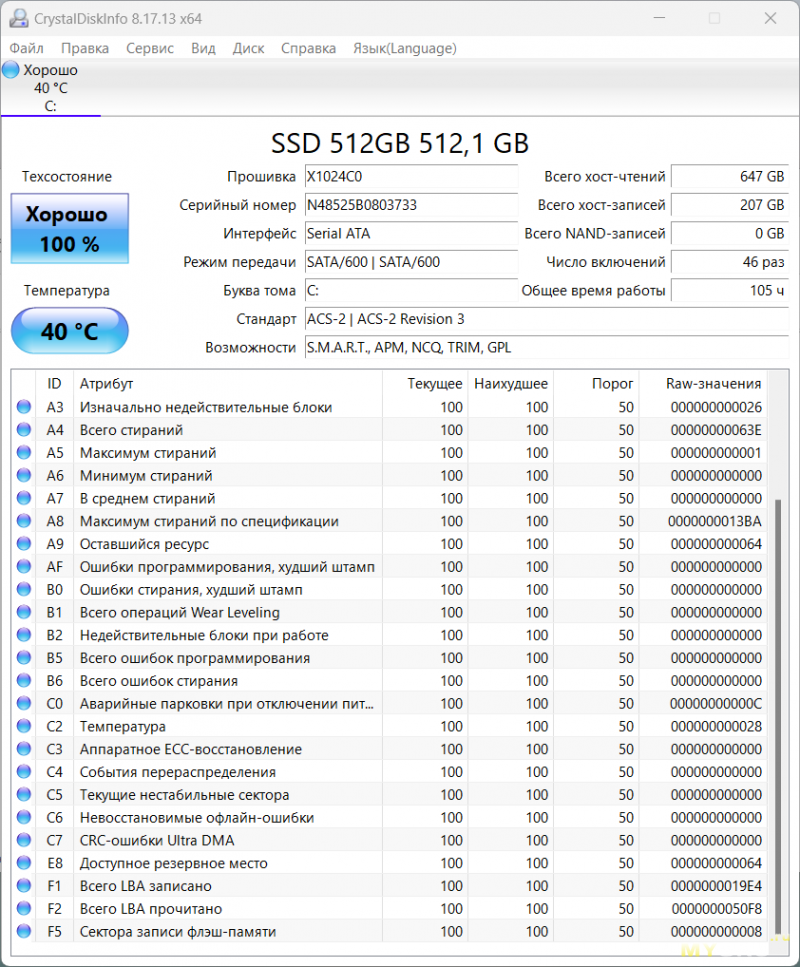The width and height of the screenshot is (800, 967).
Task: Click the 40 °C temperature button
Action: [70, 331]
